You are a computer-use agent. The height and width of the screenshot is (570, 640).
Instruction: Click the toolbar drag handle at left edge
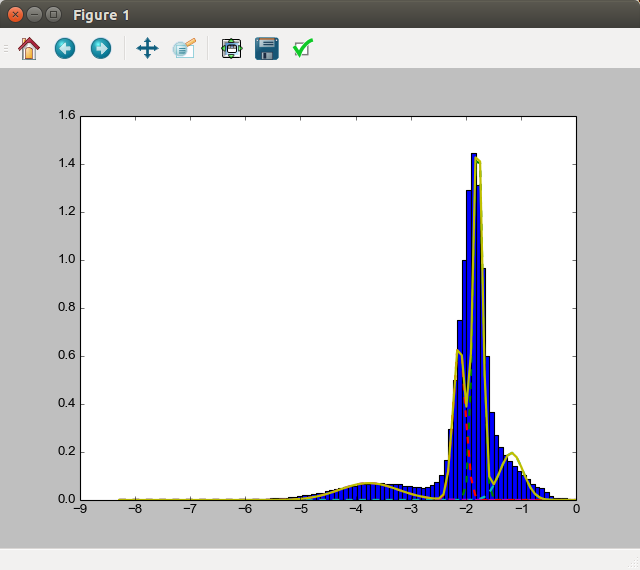[5, 48]
